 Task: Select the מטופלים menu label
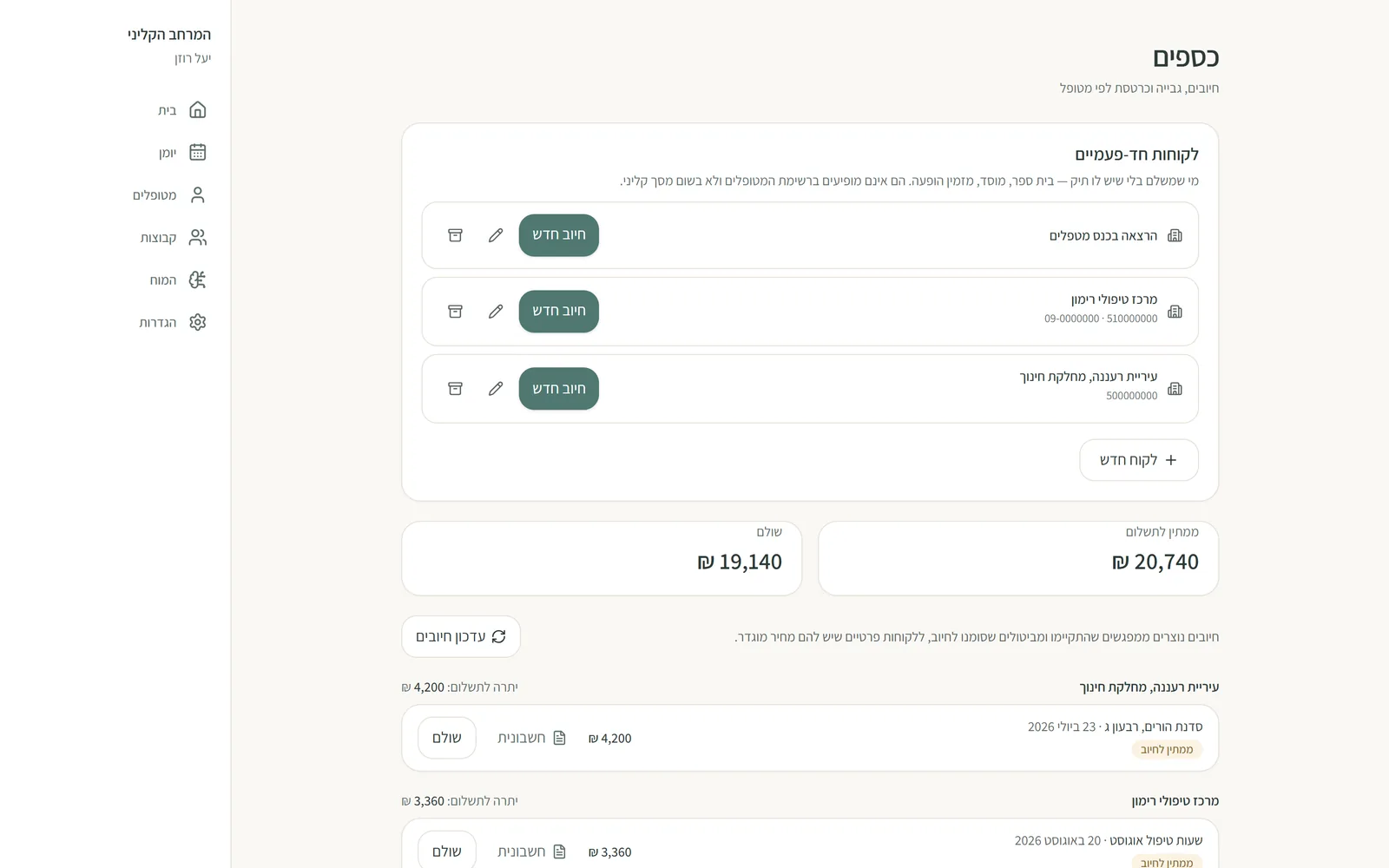[155, 195]
